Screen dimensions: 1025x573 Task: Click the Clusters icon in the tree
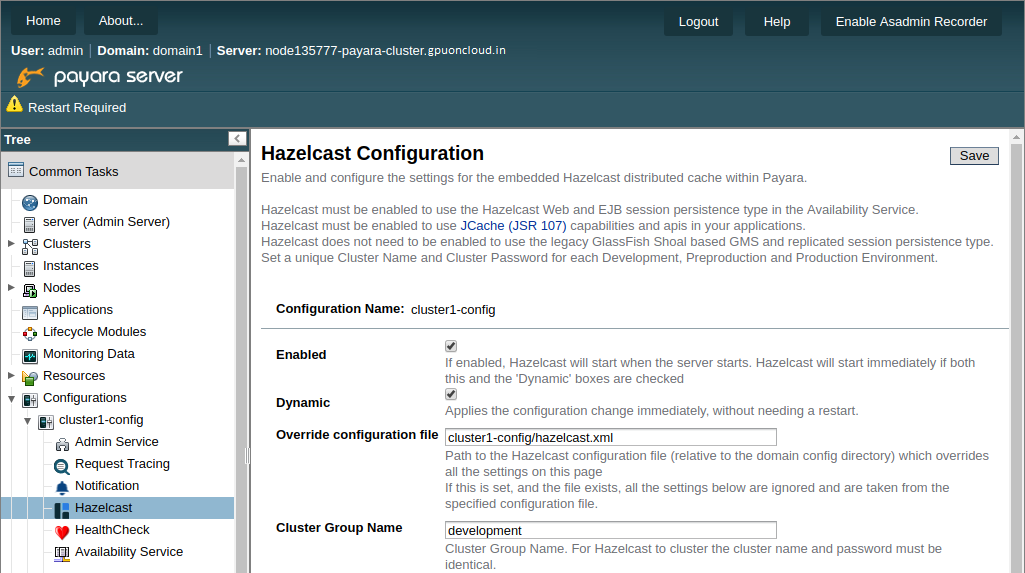[29, 245]
